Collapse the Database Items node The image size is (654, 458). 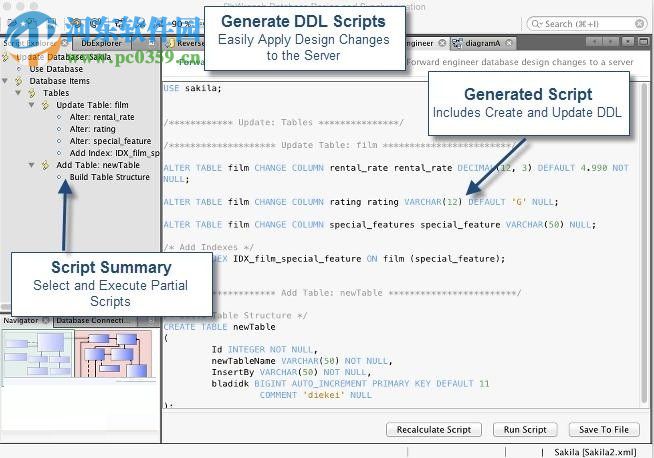[5, 81]
